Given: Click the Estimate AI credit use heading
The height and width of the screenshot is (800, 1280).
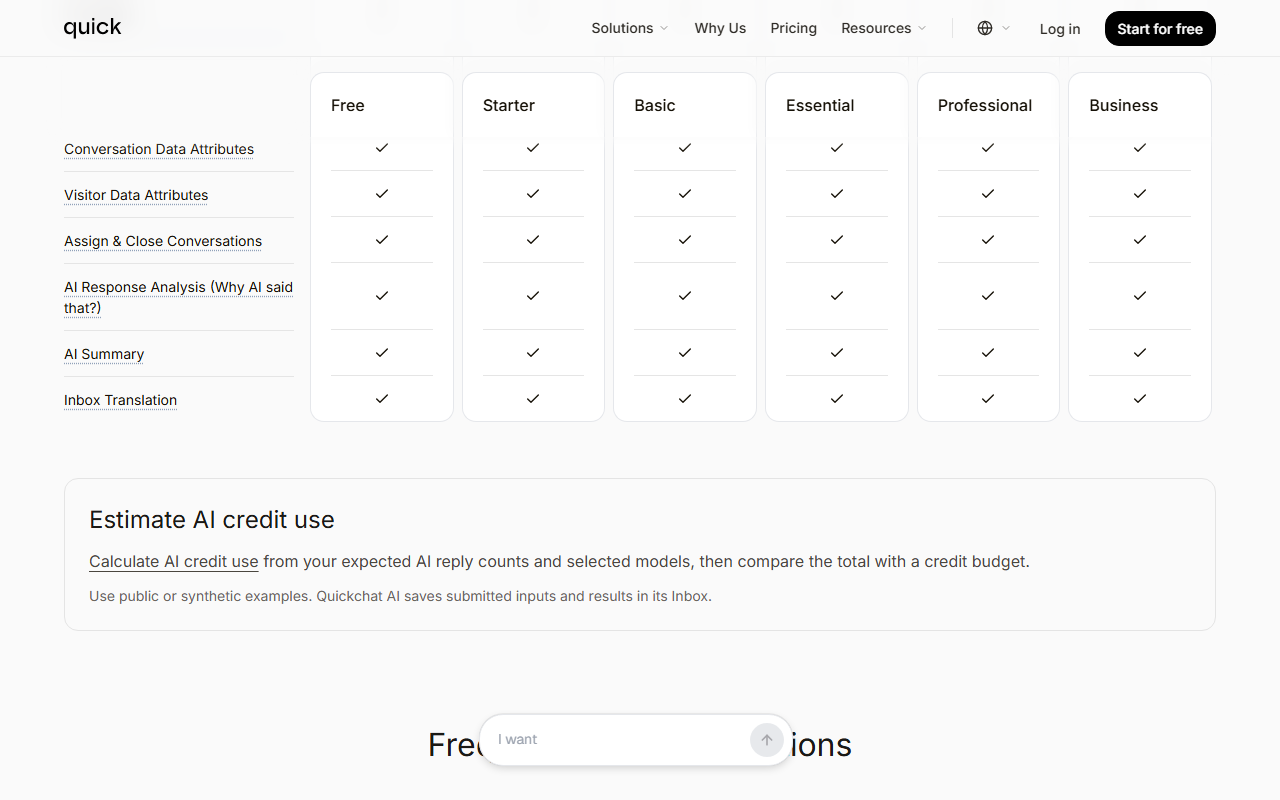Looking at the screenshot, I should (212, 520).
